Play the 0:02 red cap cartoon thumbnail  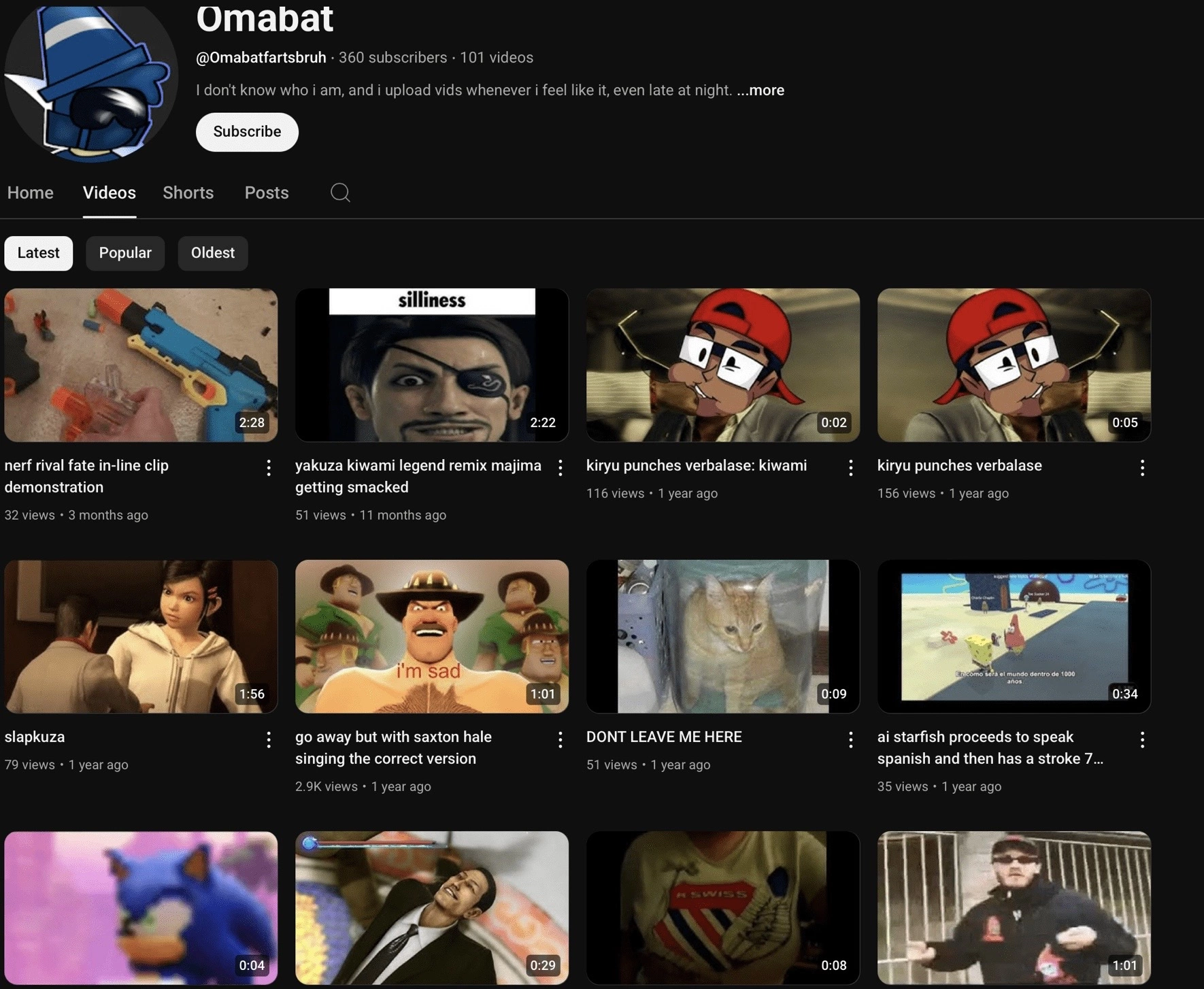[723, 365]
